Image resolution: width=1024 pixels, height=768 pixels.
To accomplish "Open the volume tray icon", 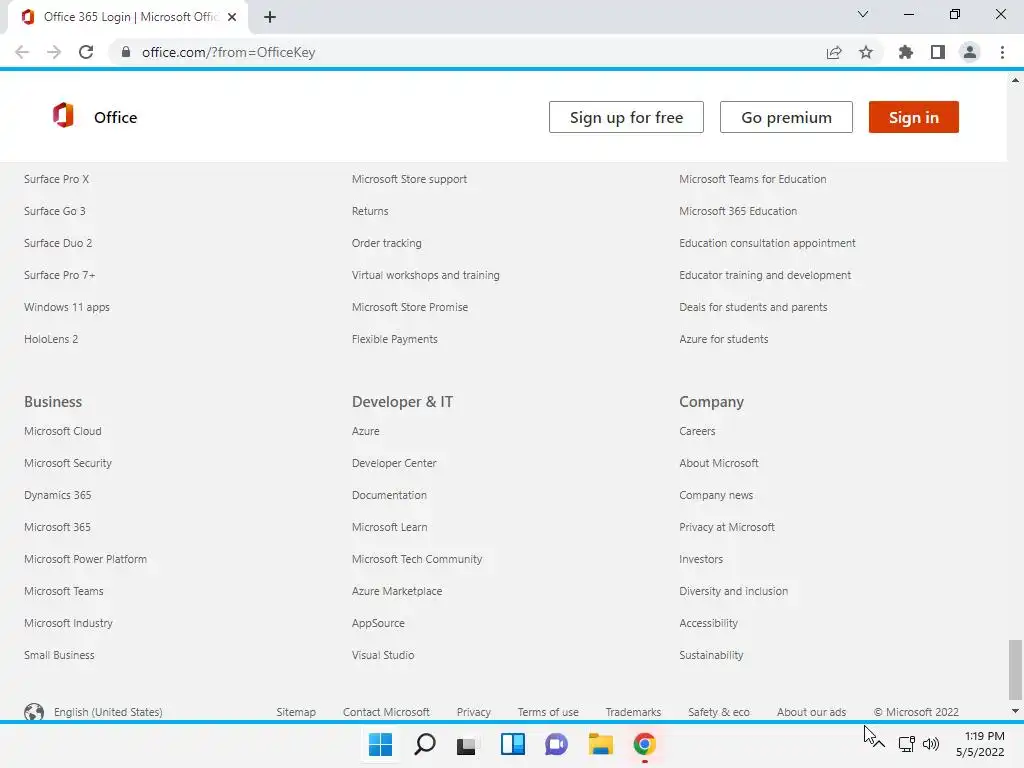I will 931,744.
